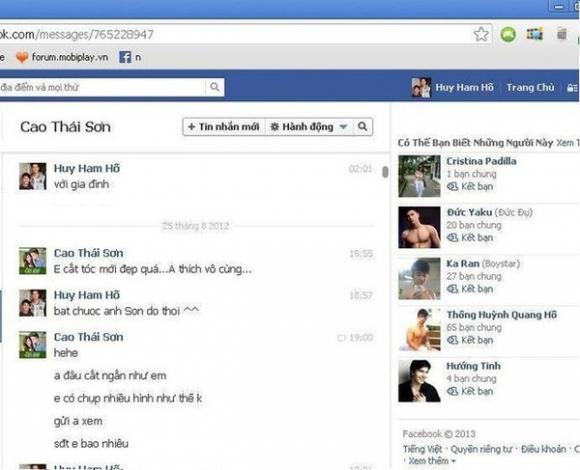The width and height of the screenshot is (580, 470).
Task: Click Kết bạn under Đức Yaku
Action: 470,238
